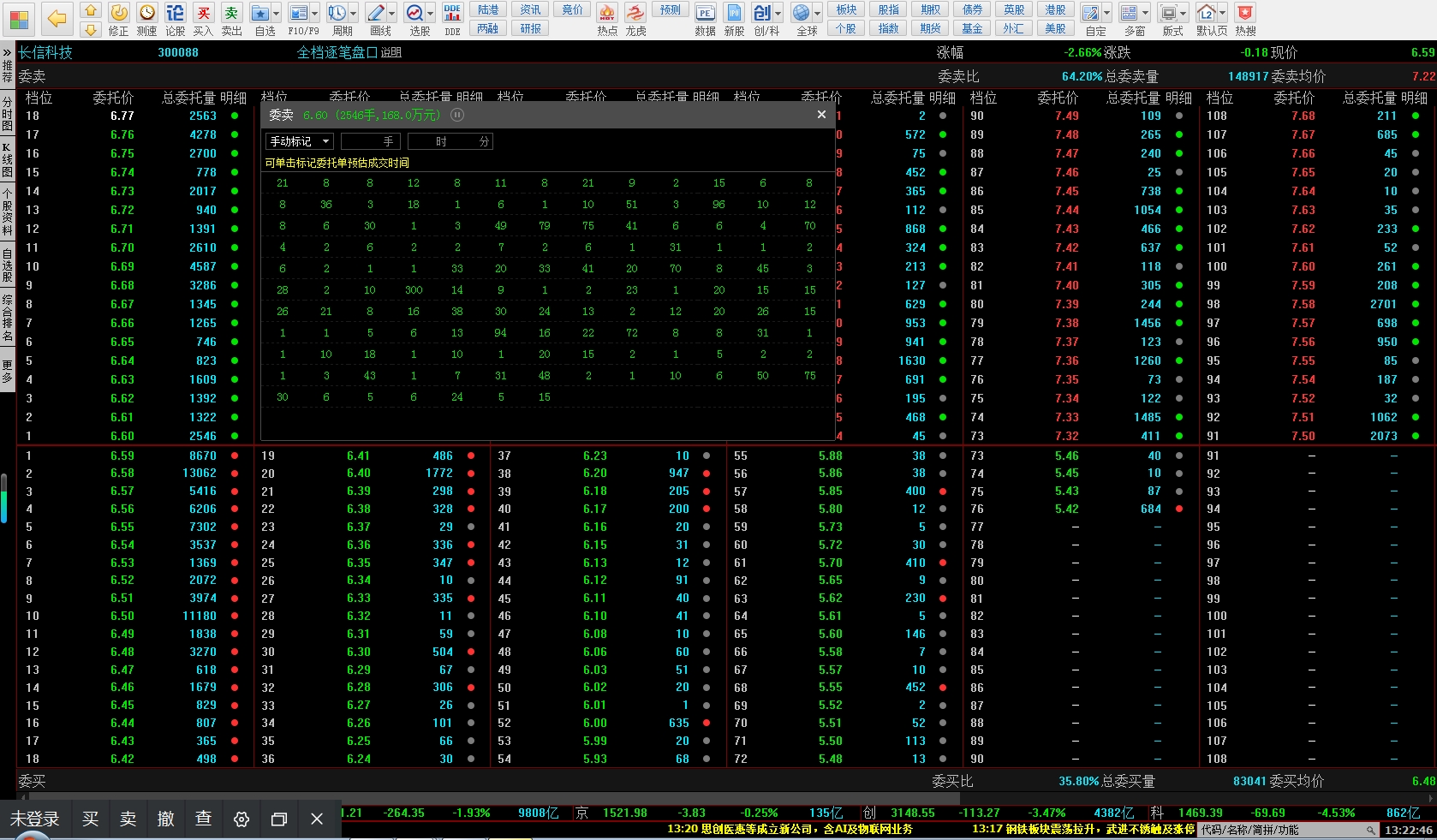The width and height of the screenshot is (1437, 840).
Task: Open the 新股 IPO icon
Action: coord(734,13)
